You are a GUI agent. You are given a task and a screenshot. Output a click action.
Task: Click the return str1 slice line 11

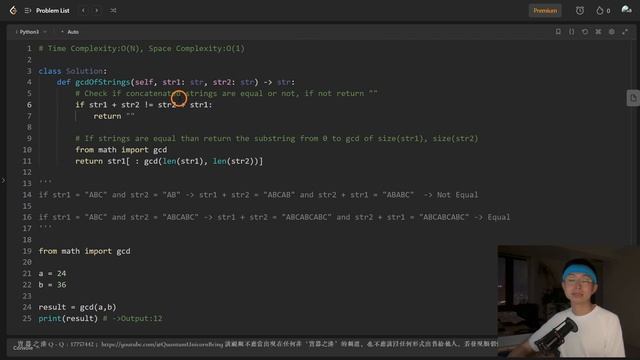click(169, 161)
